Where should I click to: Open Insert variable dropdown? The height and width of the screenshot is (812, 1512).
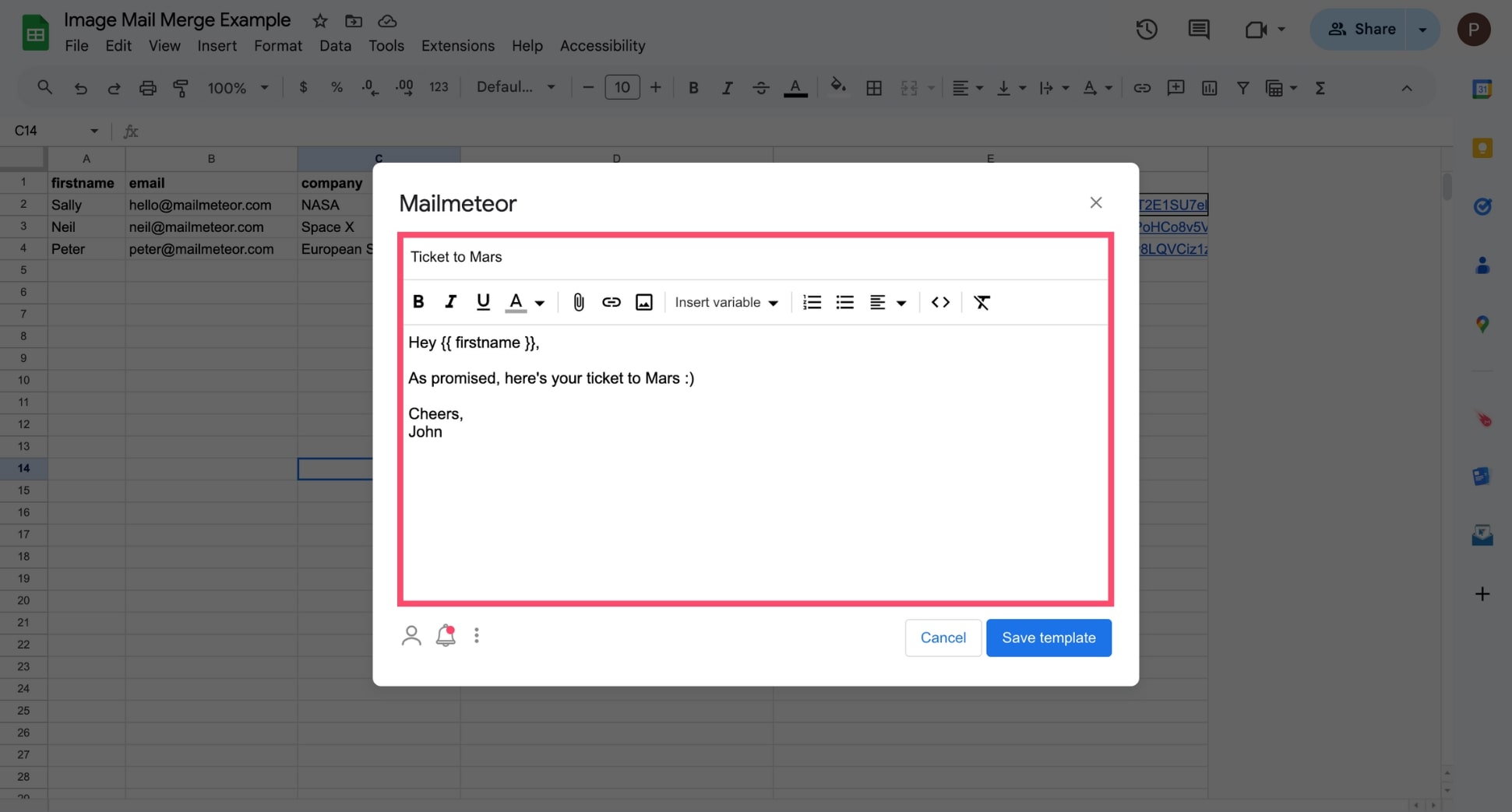pyautogui.click(x=726, y=302)
